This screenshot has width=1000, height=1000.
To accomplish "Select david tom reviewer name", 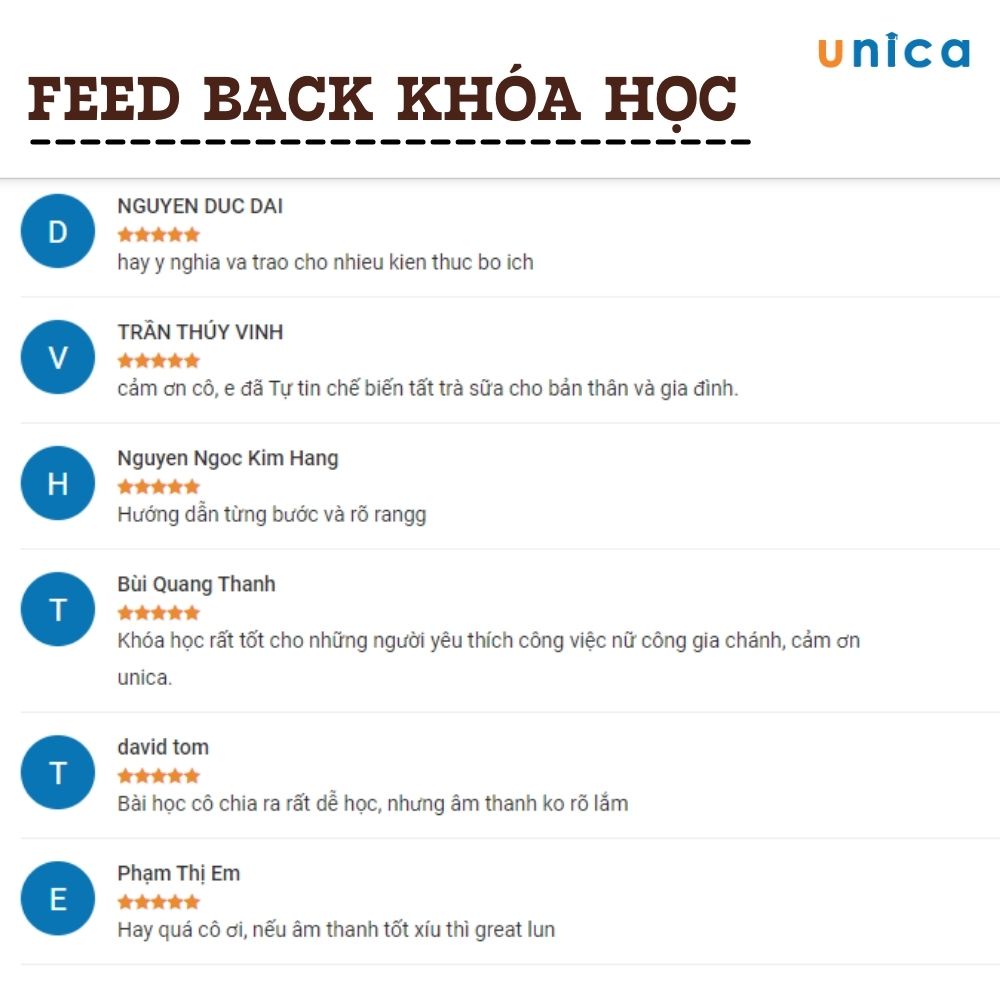I will 163,747.
